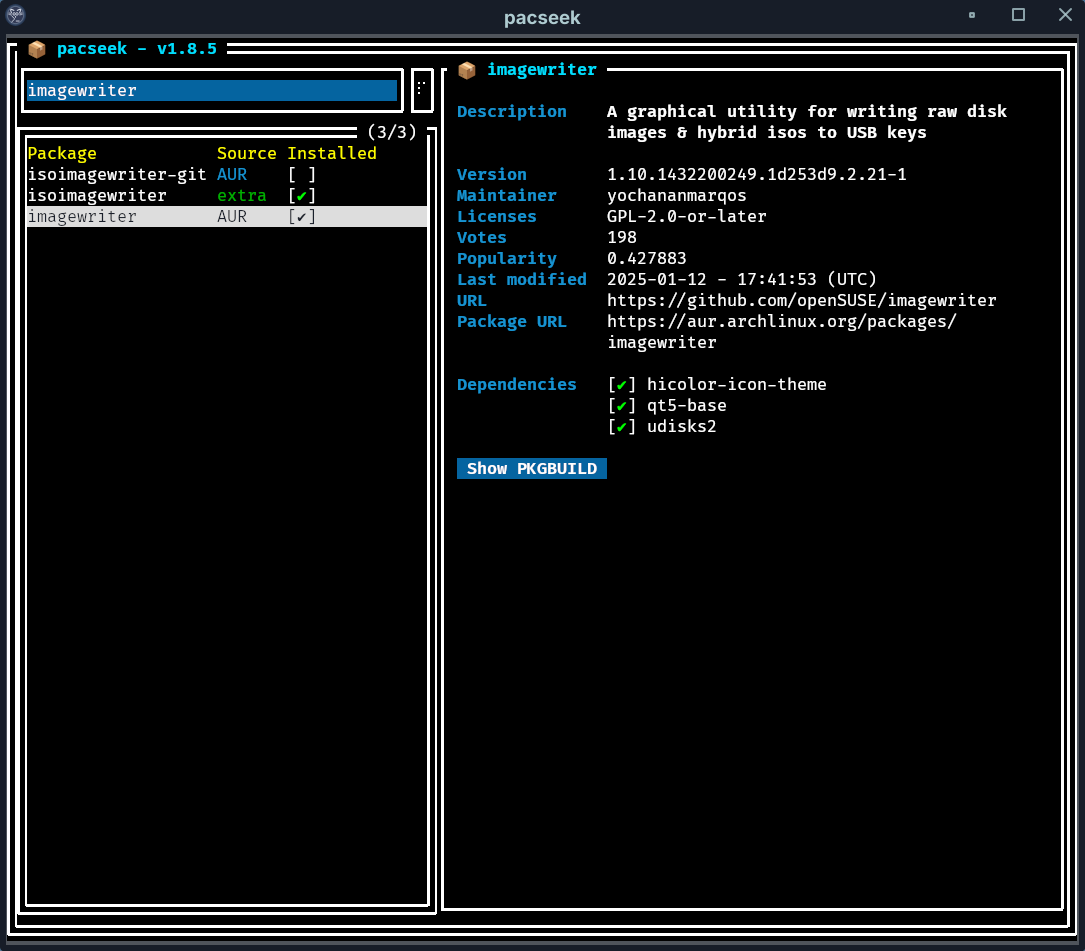Click the Show PKGBUILD button
Viewport: 1085px width, 951px height.
[x=531, y=469]
